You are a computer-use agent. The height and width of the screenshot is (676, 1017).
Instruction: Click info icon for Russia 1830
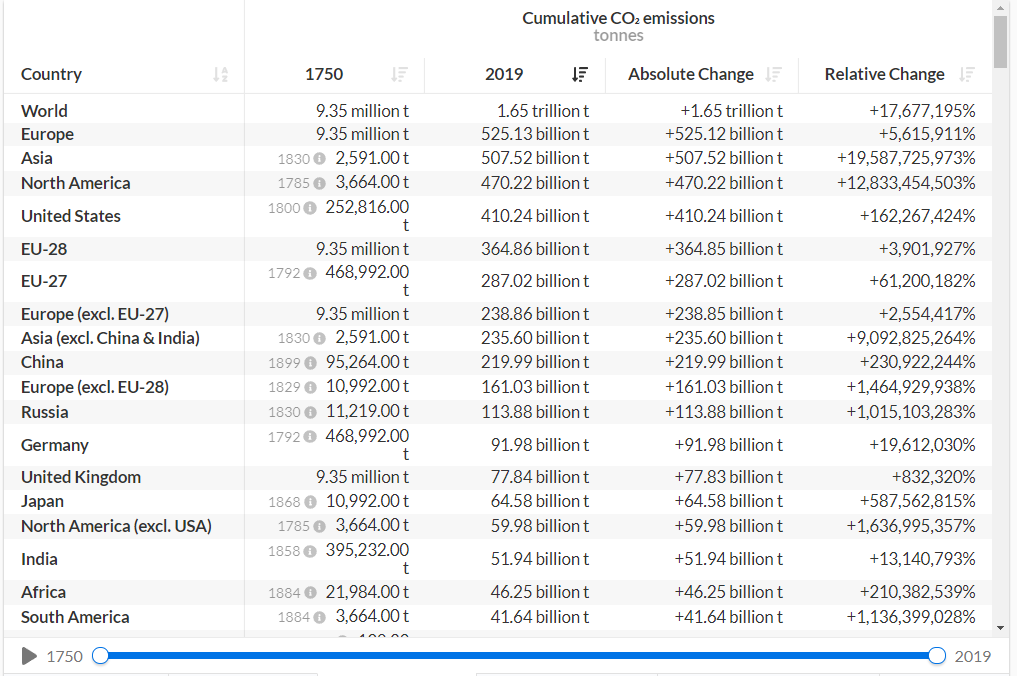310,413
